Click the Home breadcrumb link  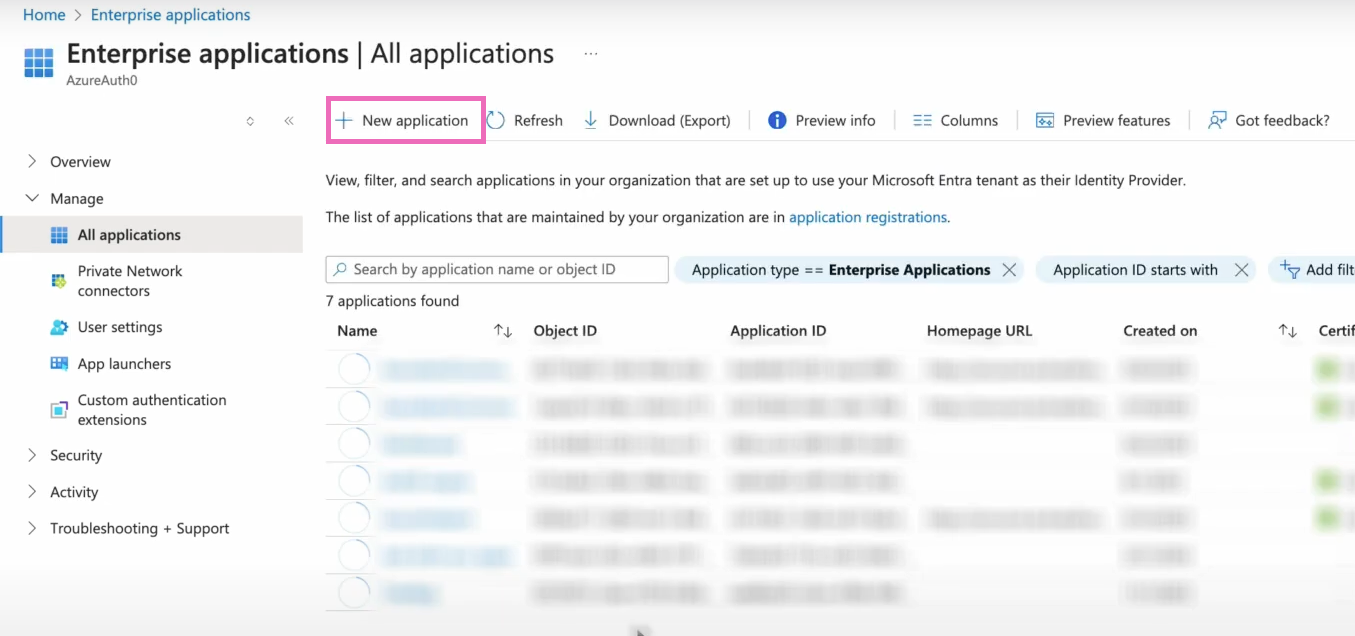(x=44, y=15)
